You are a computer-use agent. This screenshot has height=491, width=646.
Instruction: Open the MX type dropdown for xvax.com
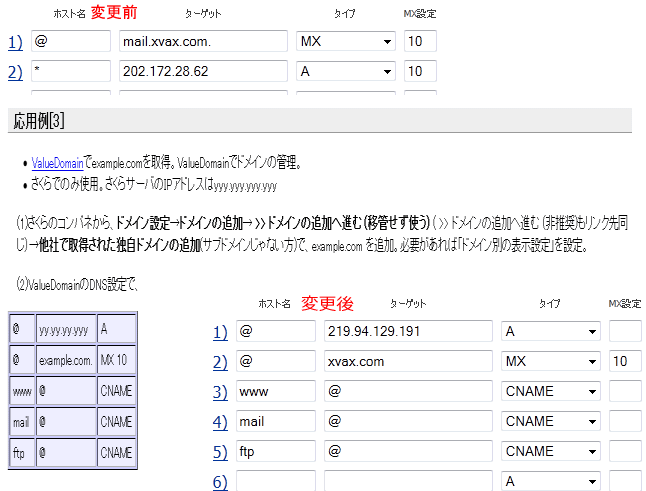click(551, 362)
